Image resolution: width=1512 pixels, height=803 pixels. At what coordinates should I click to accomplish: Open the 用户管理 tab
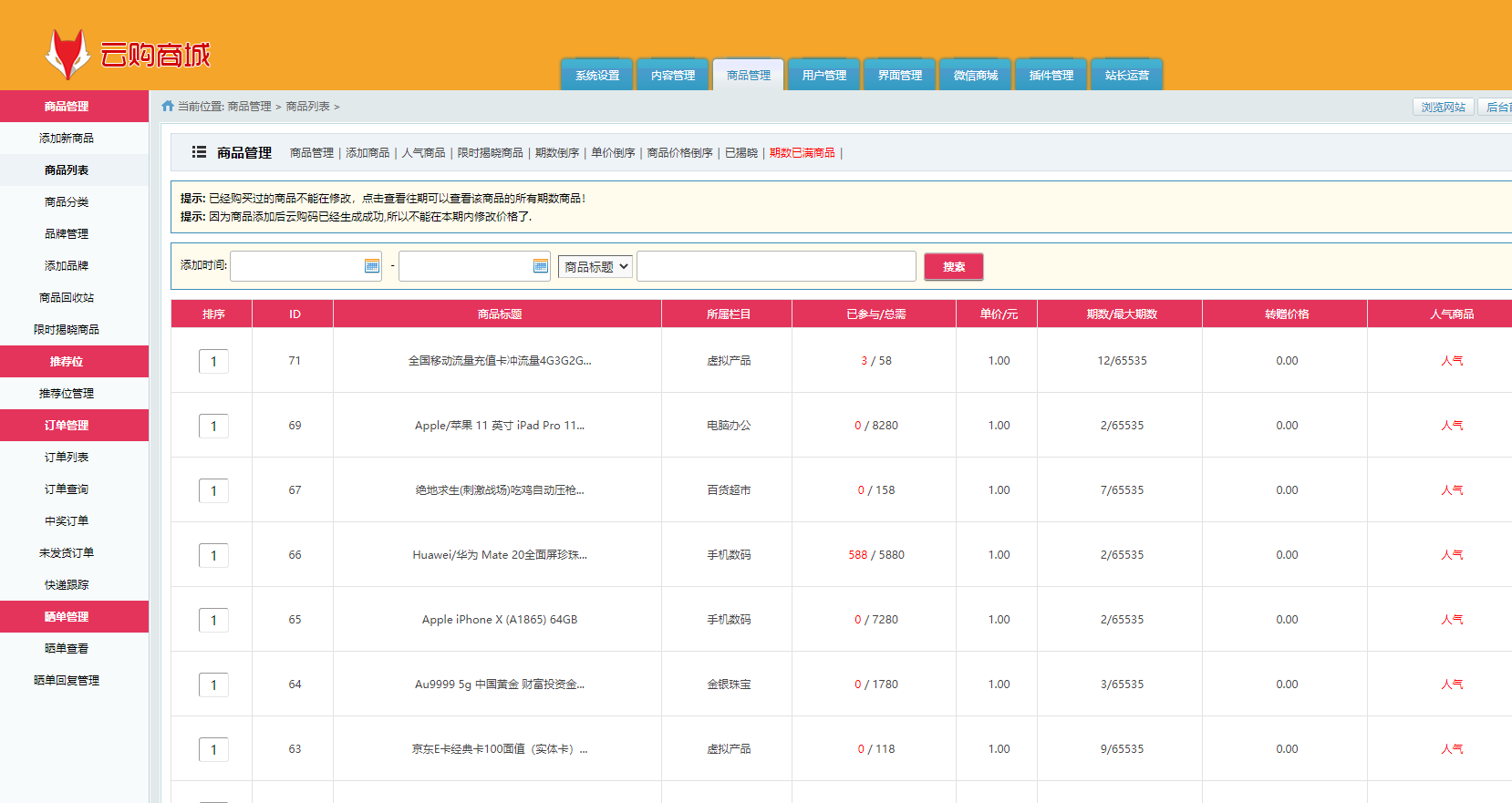click(x=824, y=75)
